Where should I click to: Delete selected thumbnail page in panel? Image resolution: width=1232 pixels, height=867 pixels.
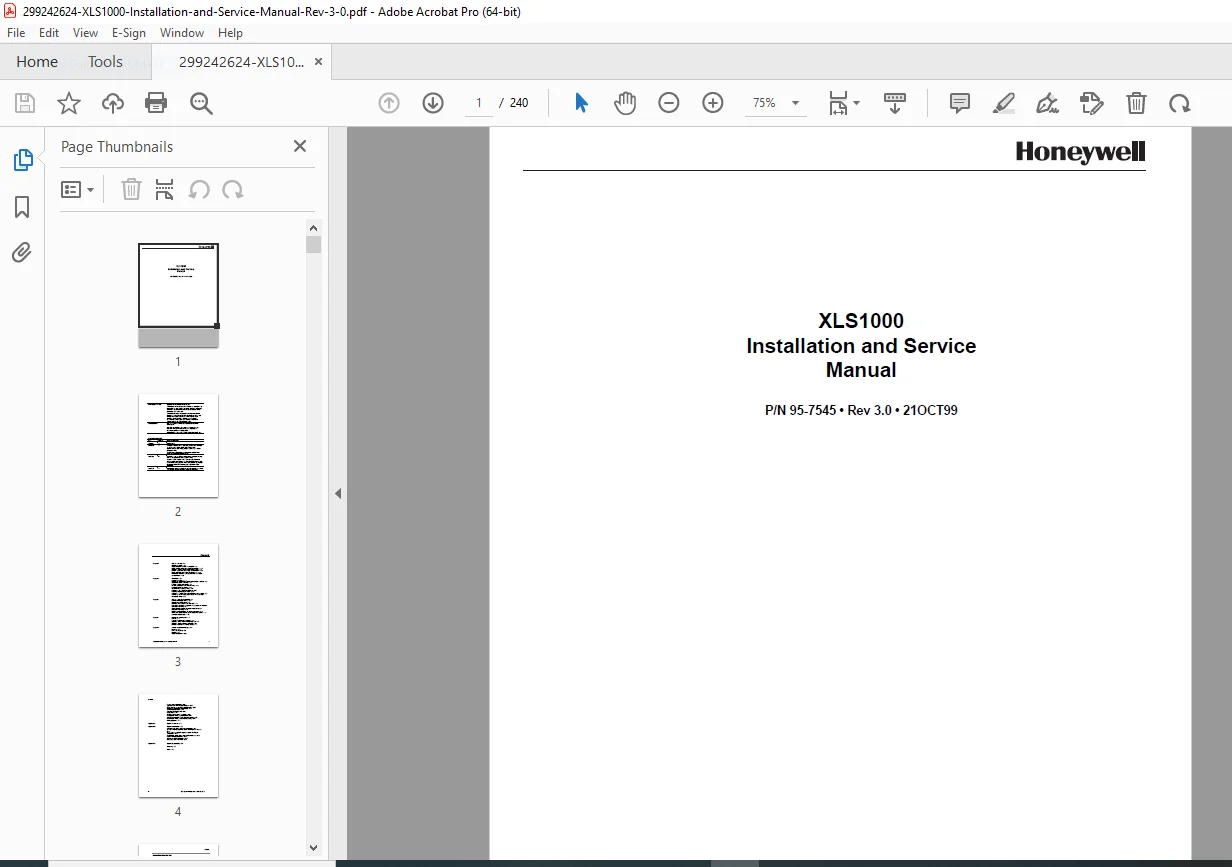[x=131, y=190]
